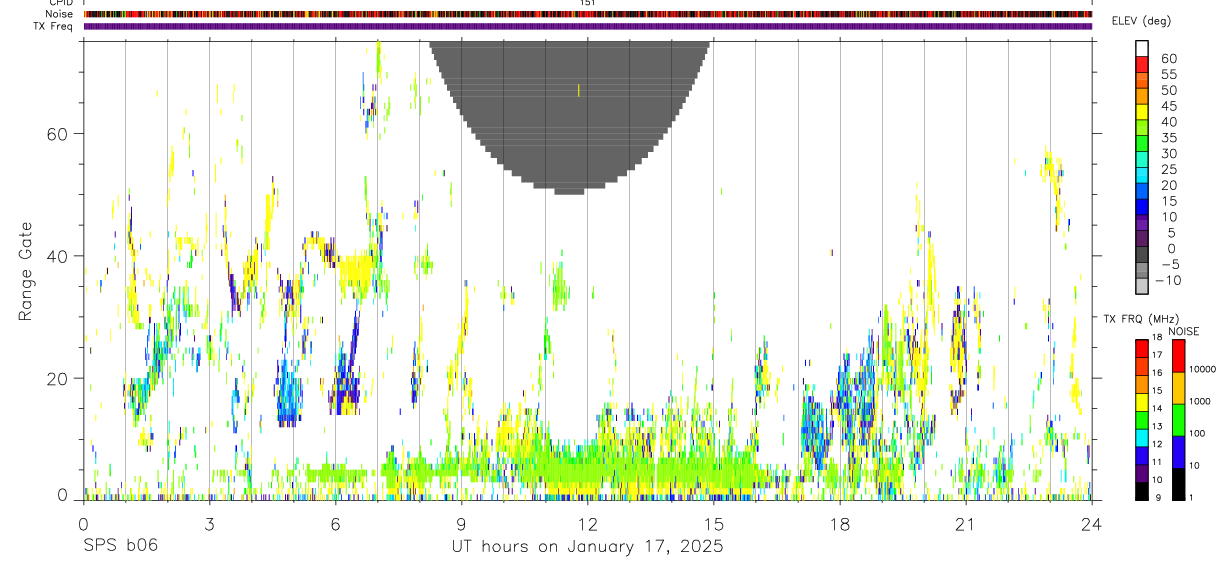This screenshot has width=1228, height=567.
Task: Click the 'TX FRQ (MHz)' legend title
Action: tap(1141, 319)
